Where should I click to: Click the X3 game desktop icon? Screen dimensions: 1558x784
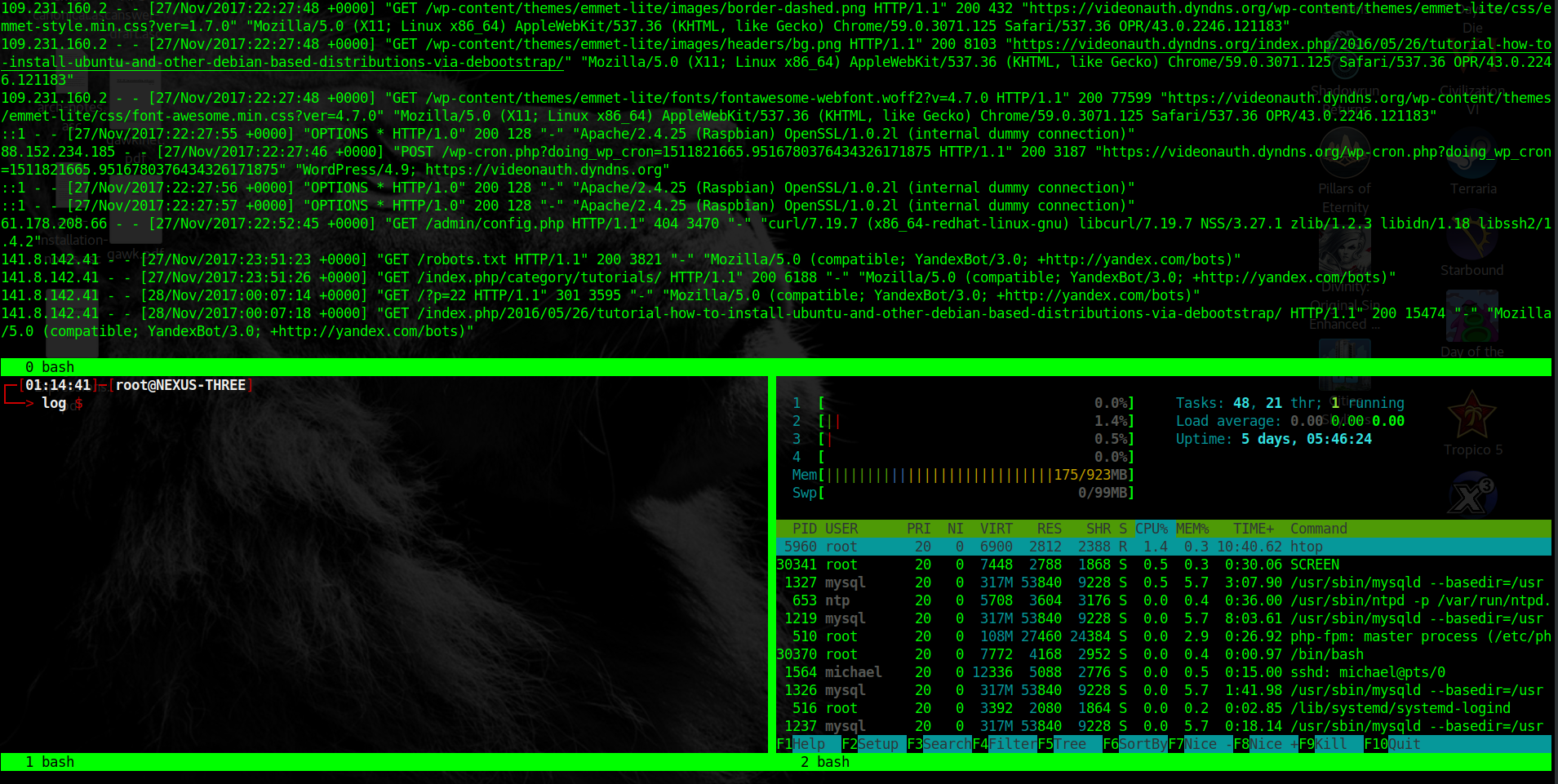point(1471,495)
